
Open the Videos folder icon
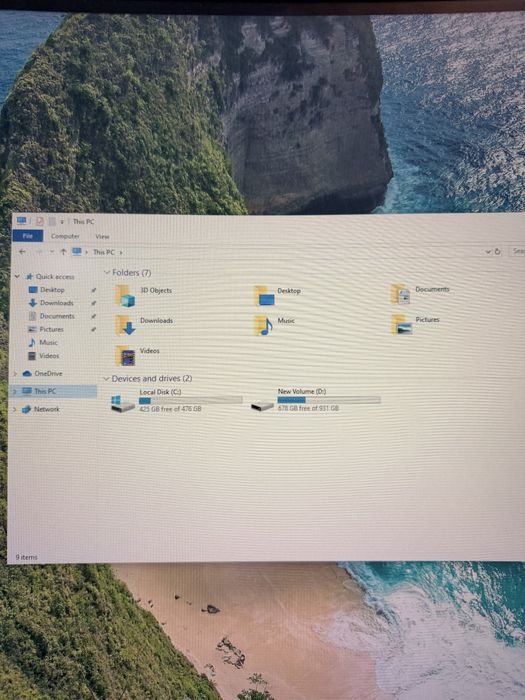point(125,356)
